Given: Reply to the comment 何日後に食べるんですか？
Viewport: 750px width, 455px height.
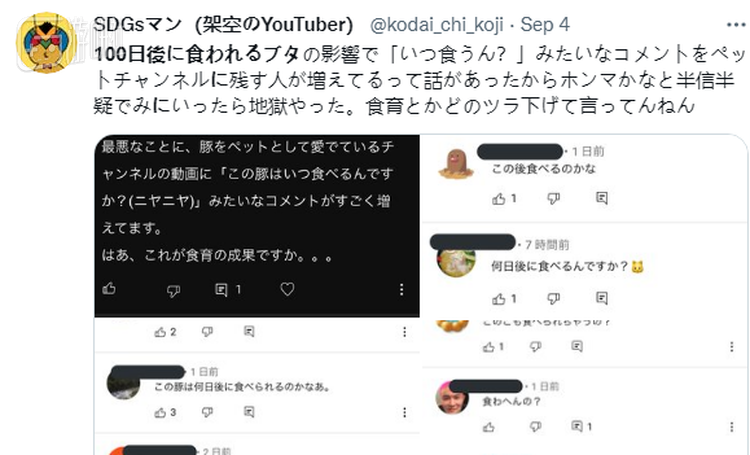Looking at the screenshot, I should pos(602,299).
